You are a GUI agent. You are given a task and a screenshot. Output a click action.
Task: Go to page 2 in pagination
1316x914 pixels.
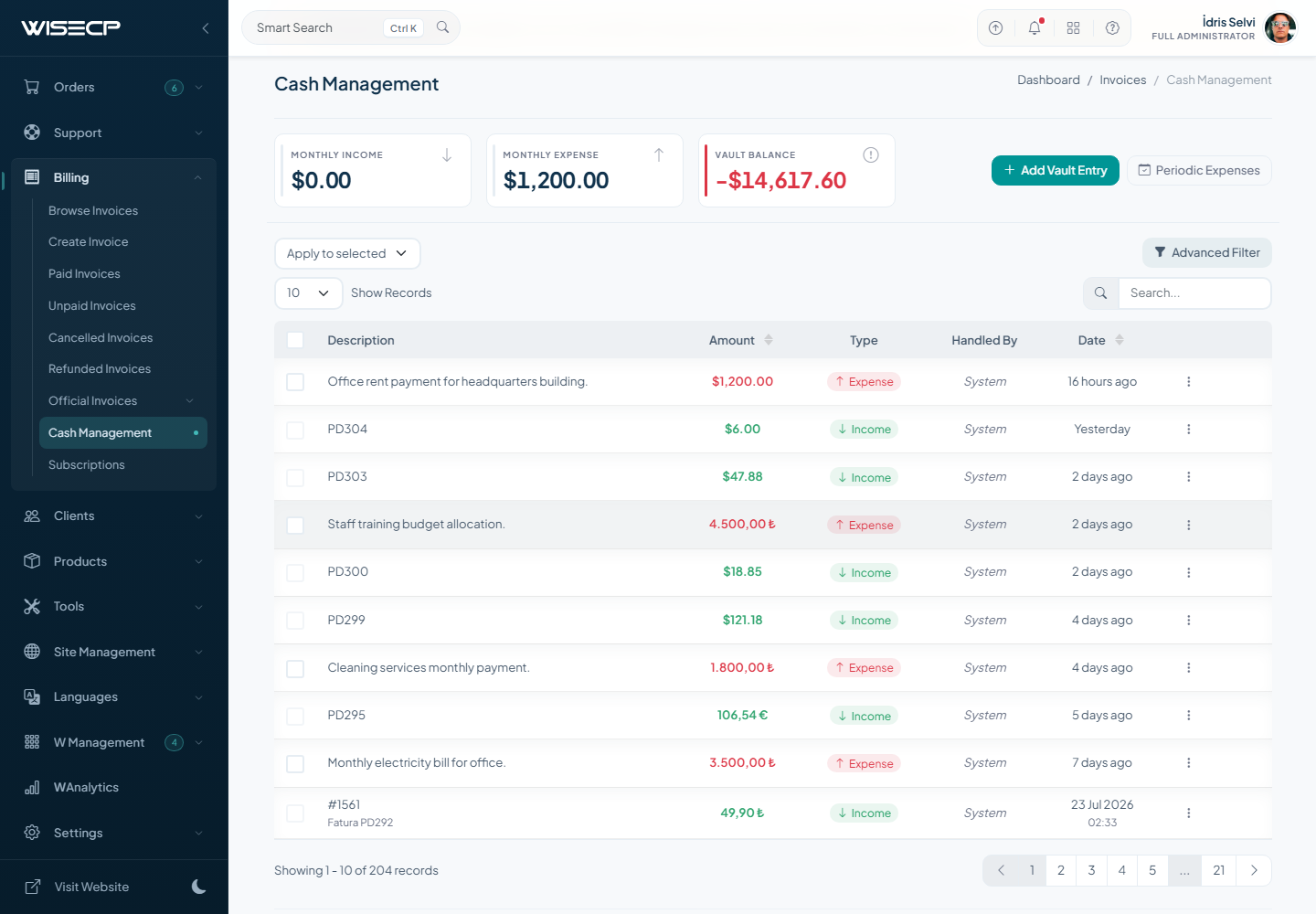pyautogui.click(x=1061, y=870)
